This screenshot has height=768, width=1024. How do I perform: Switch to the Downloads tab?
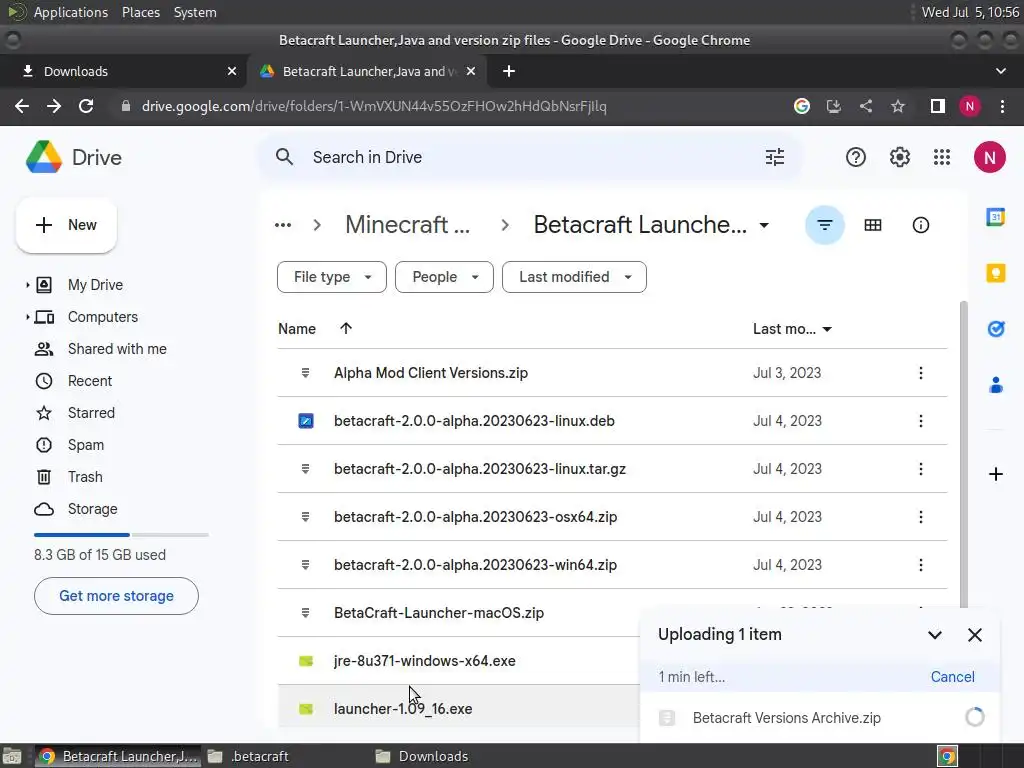(124, 71)
